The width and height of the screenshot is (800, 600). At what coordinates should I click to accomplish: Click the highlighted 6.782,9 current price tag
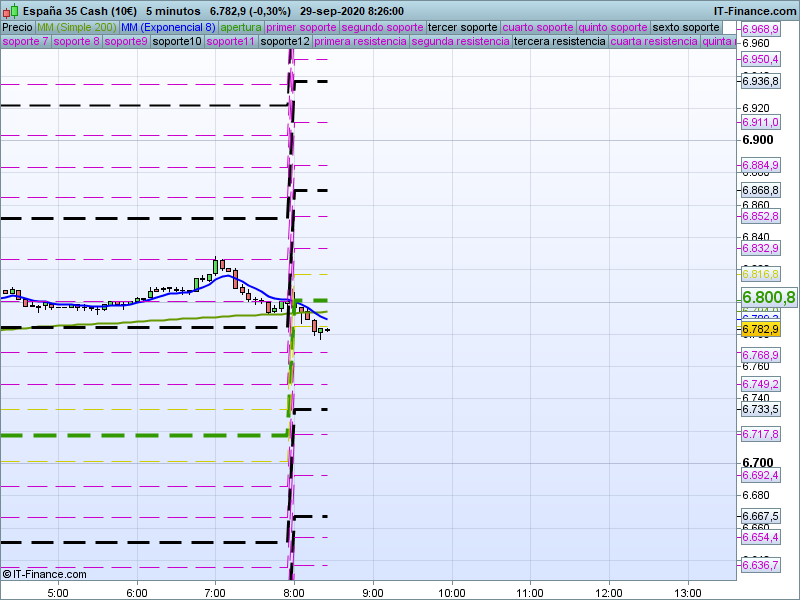pos(760,329)
